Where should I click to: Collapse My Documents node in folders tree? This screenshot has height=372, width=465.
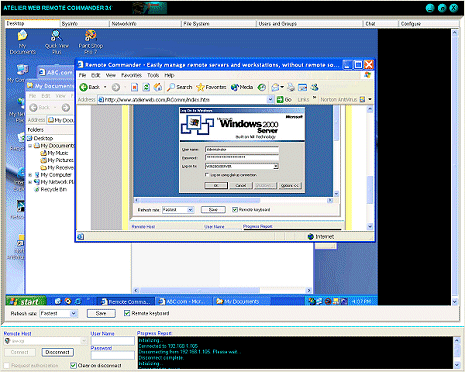pos(30,146)
